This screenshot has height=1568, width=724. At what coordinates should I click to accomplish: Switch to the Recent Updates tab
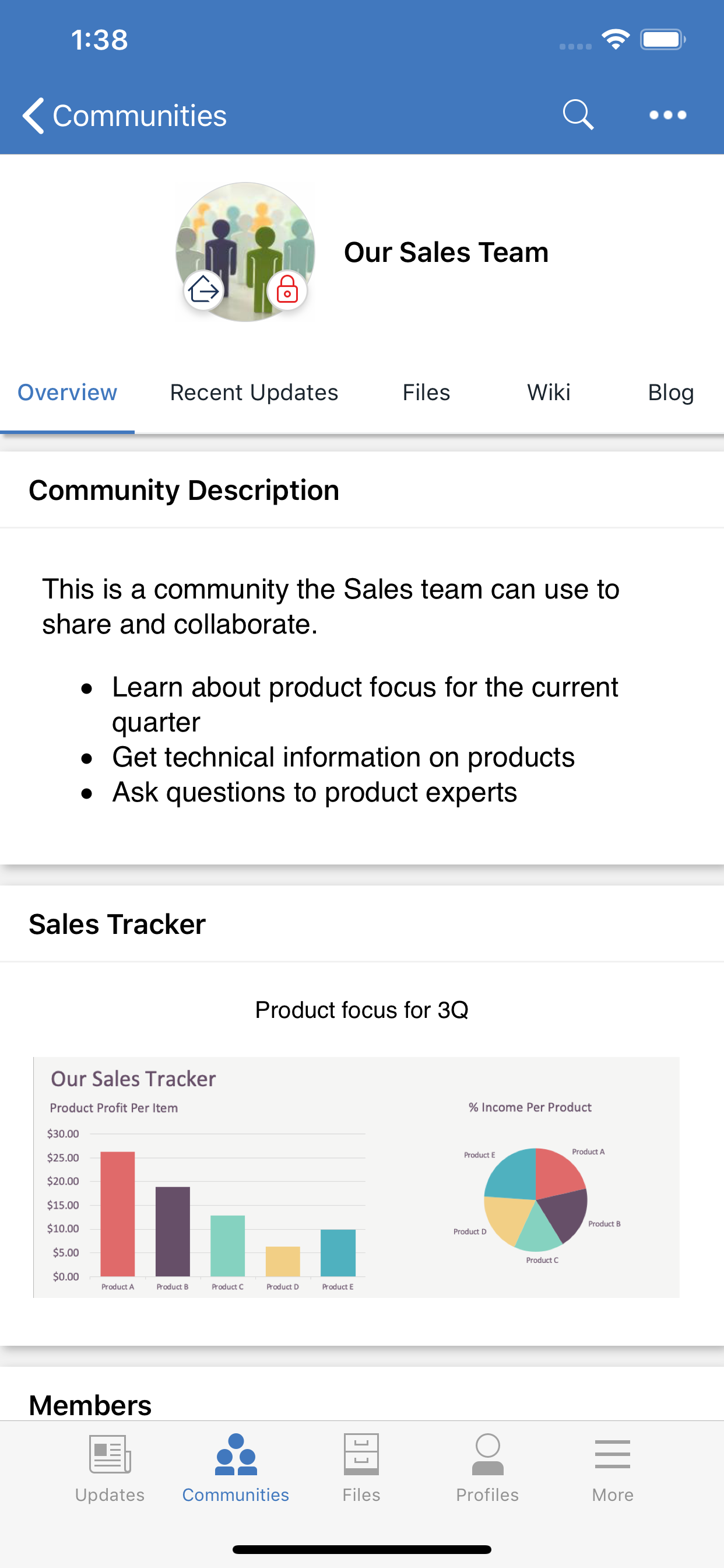click(254, 393)
